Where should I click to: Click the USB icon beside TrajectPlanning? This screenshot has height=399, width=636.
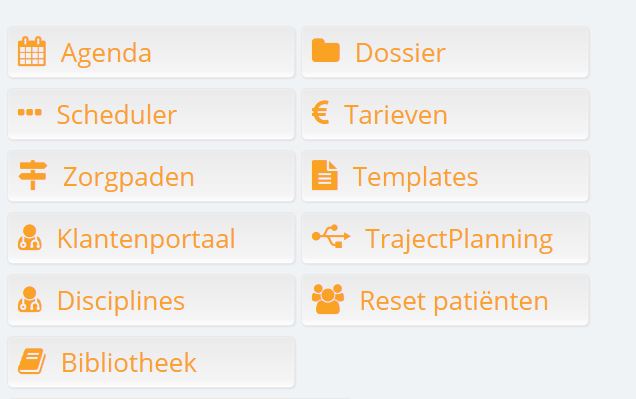[x=331, y=236]
